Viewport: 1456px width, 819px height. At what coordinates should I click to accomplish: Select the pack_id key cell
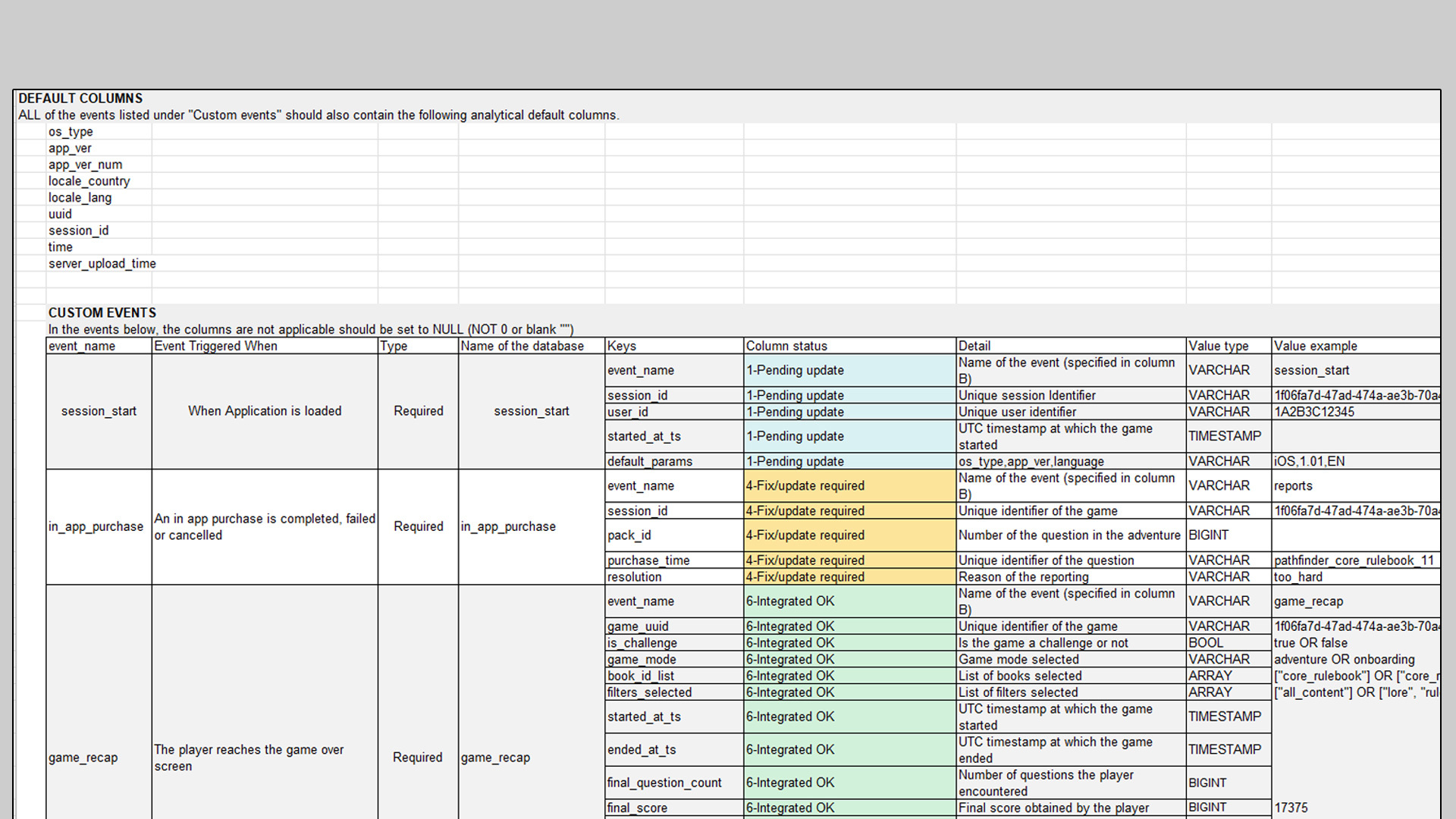(674, 535)
